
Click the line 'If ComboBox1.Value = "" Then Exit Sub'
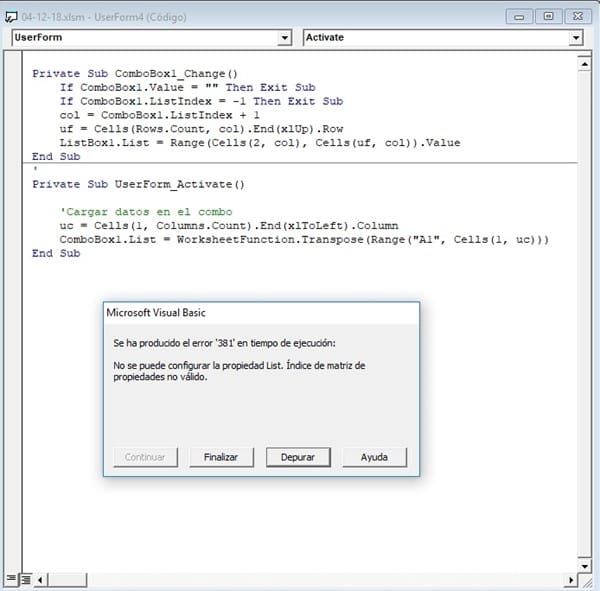point(188,88)
